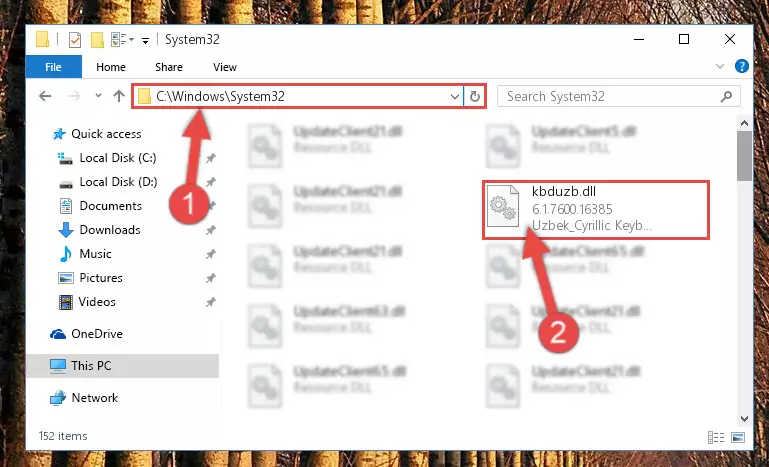The height and width of the screenshot is (467, 769).
Task: Switch to large icons view button
Action: (738, 437)
